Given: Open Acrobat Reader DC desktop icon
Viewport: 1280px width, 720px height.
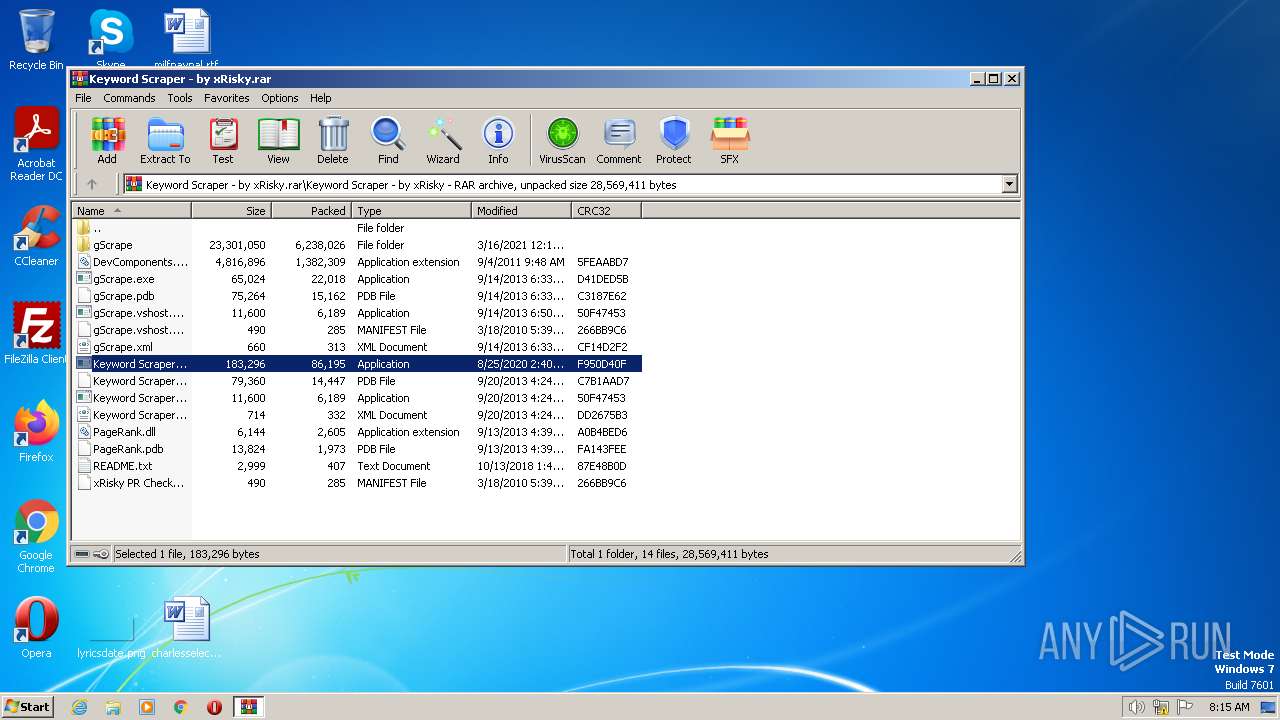Looking at the screenshot, I should [36, 146].
